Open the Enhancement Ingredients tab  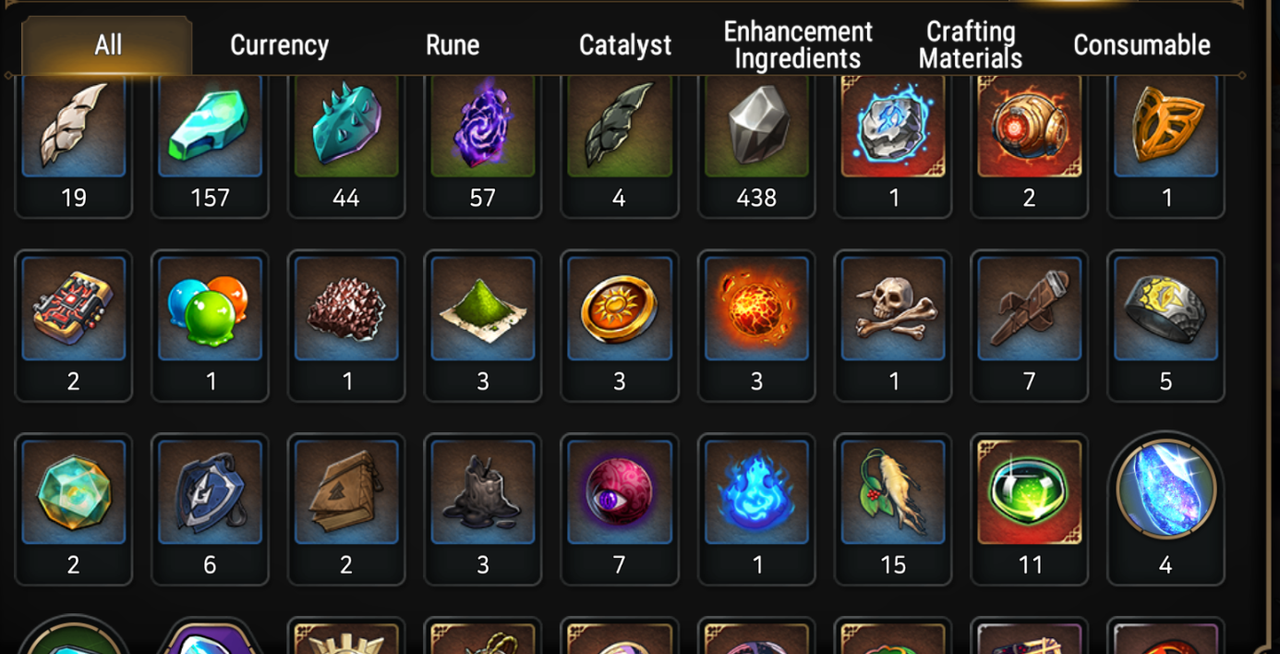[x=798, y=45]
